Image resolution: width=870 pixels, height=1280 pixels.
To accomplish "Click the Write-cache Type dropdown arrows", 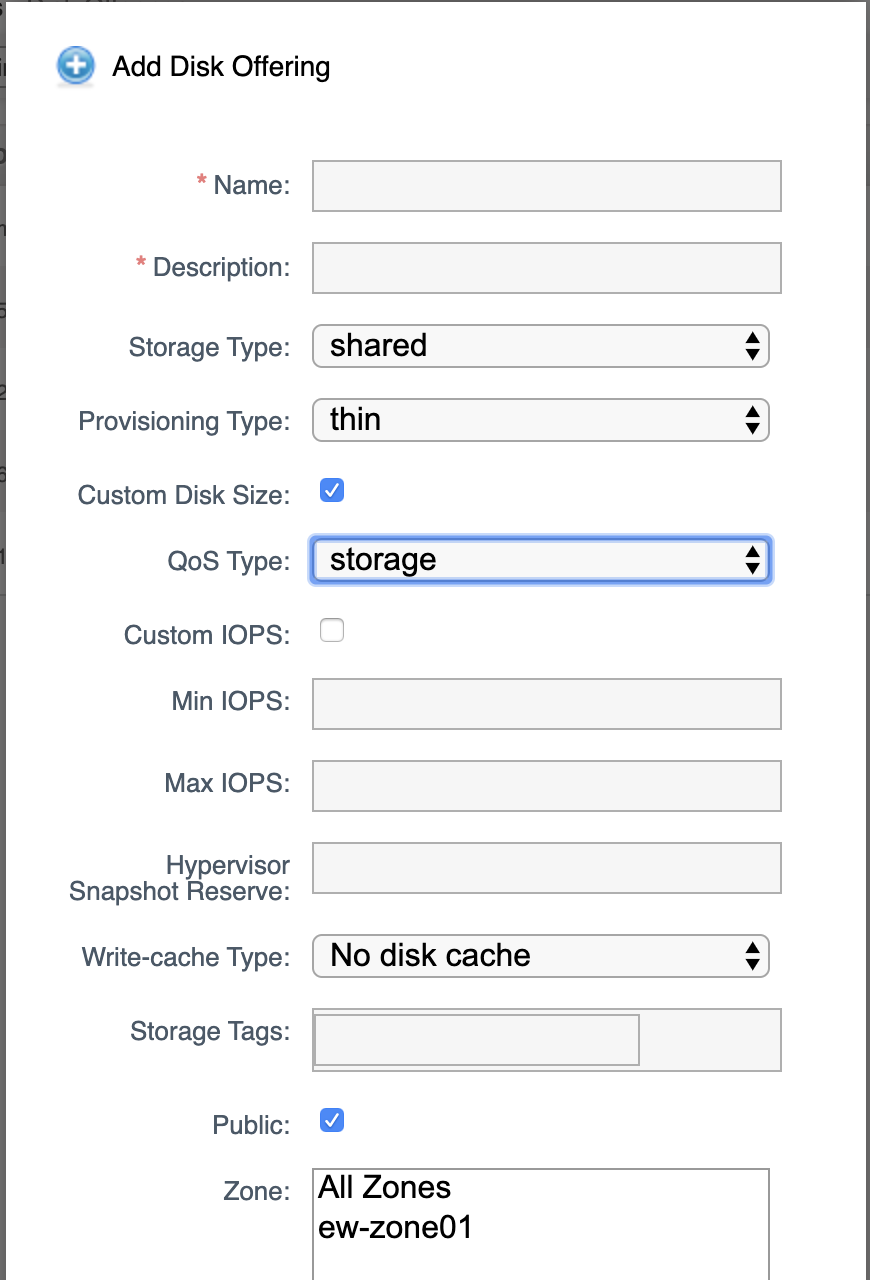I will (753, 956).
